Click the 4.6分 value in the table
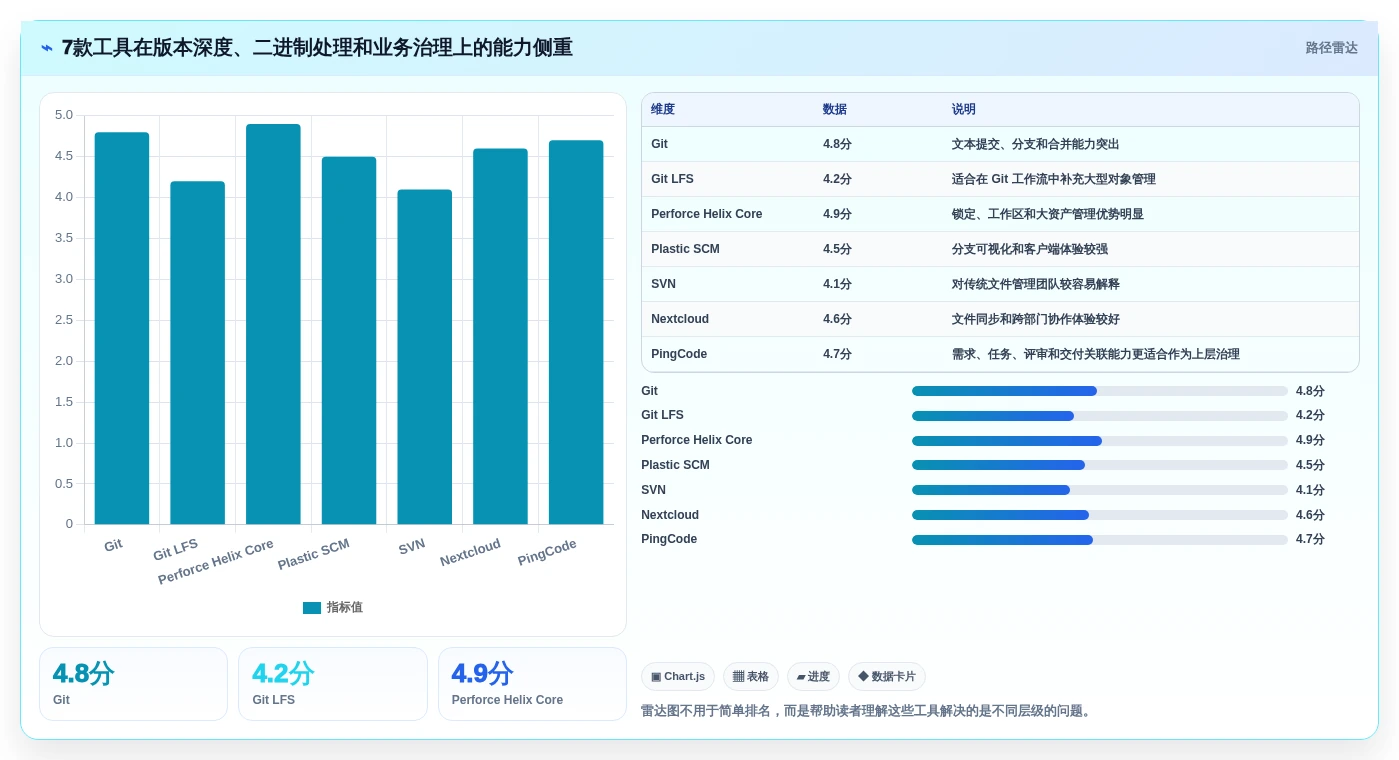 pyautogui.click(x=837, y=319)
